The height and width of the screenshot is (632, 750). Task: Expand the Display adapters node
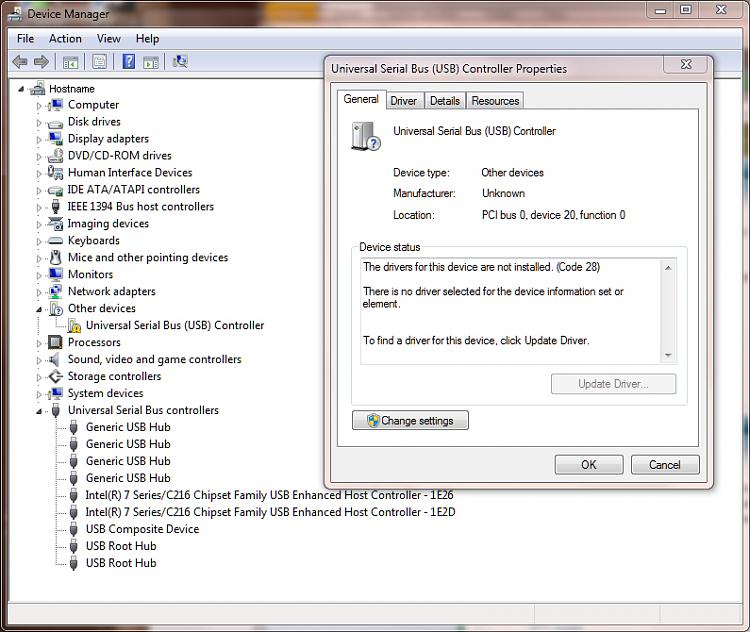click(x=39, y=139)
